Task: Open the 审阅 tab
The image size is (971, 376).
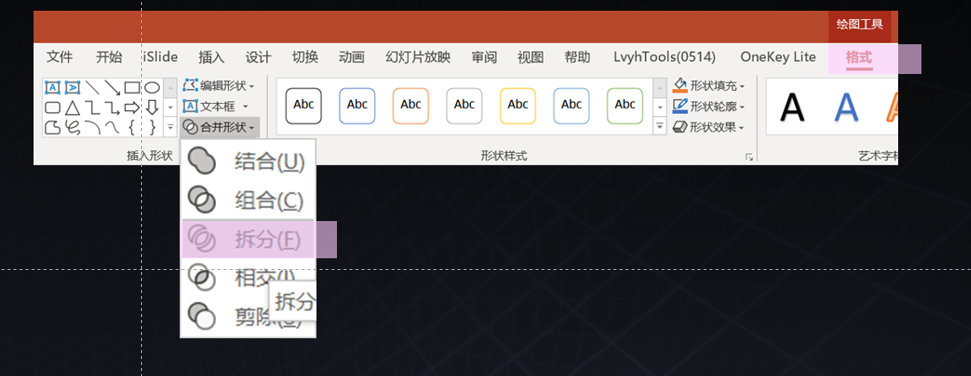Action: (484, 58)
